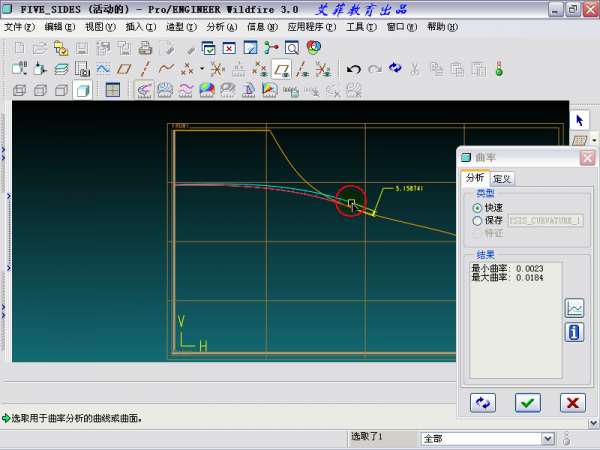Select no hidden display mode icon
The width and height of the screenshot is (600, 450).
61,90
